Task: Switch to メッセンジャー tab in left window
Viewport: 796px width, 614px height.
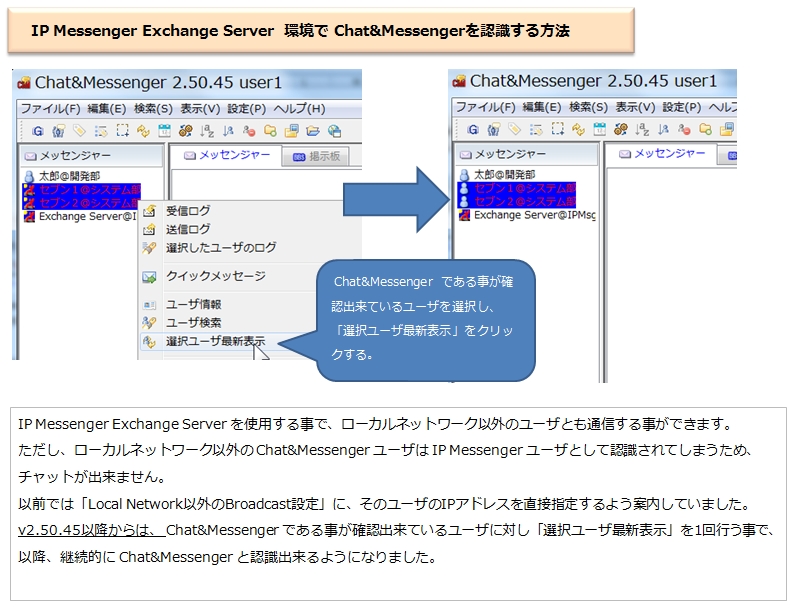Action: point(227,155)
